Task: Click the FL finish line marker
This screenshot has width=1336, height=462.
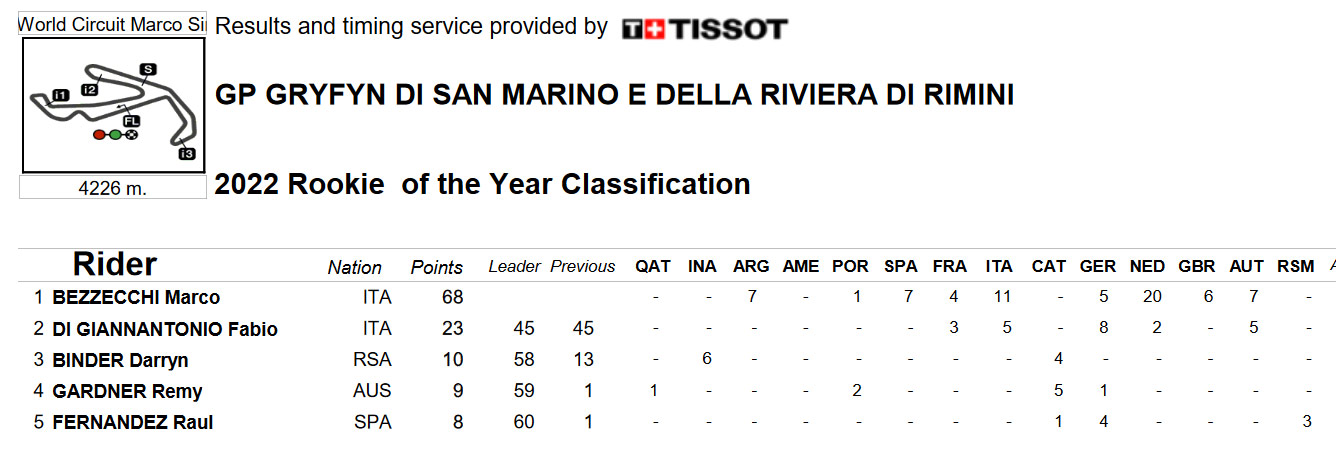Action: click(x=131, y=121)
